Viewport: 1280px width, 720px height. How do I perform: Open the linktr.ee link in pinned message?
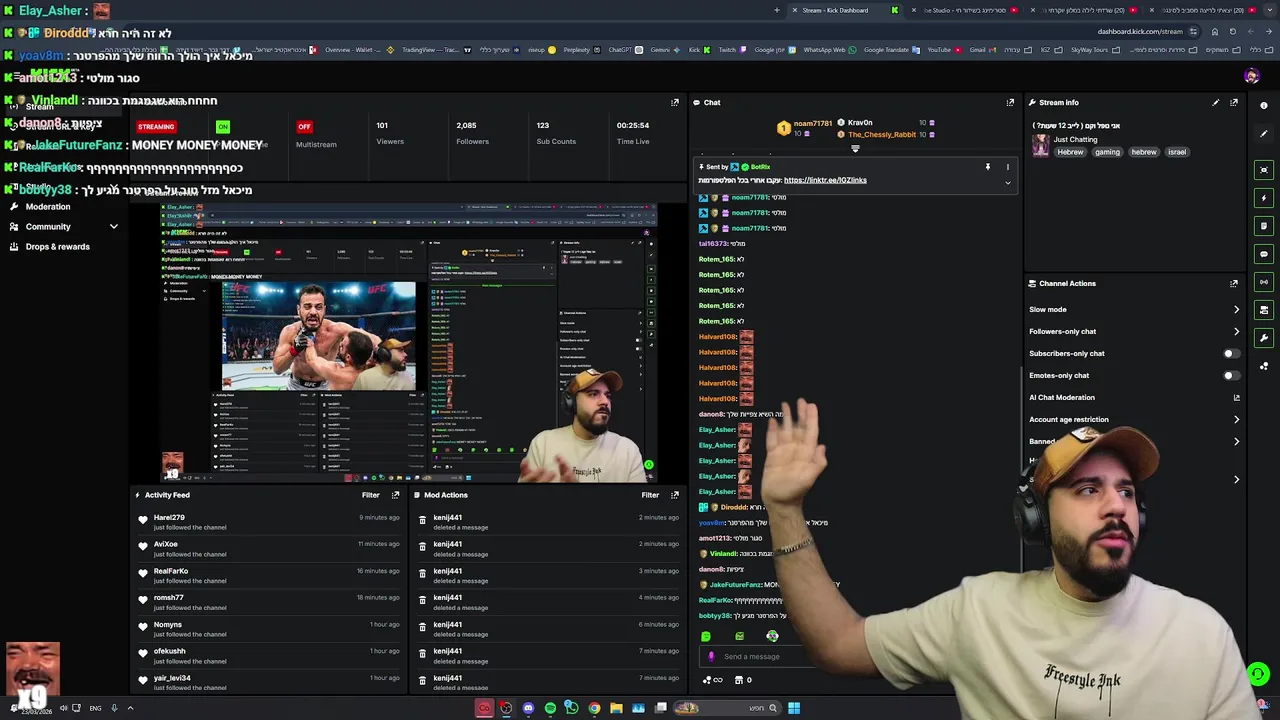coord(825,180)
